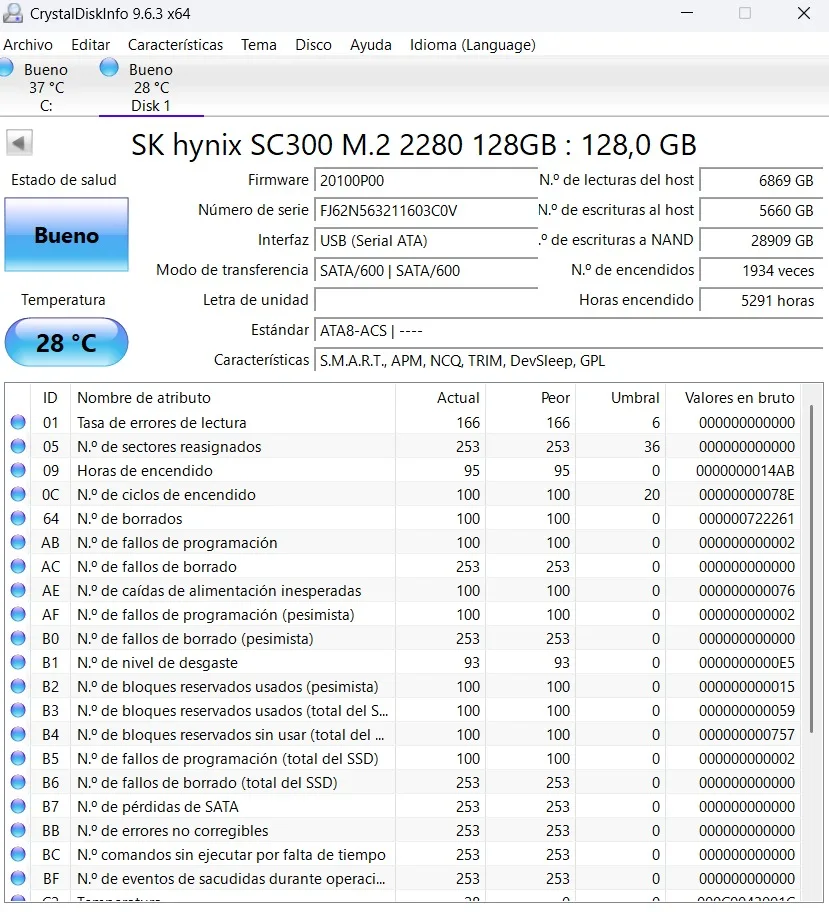Click the status dot for attribute AE
This screenshot has width=829, height=912.
18,590
